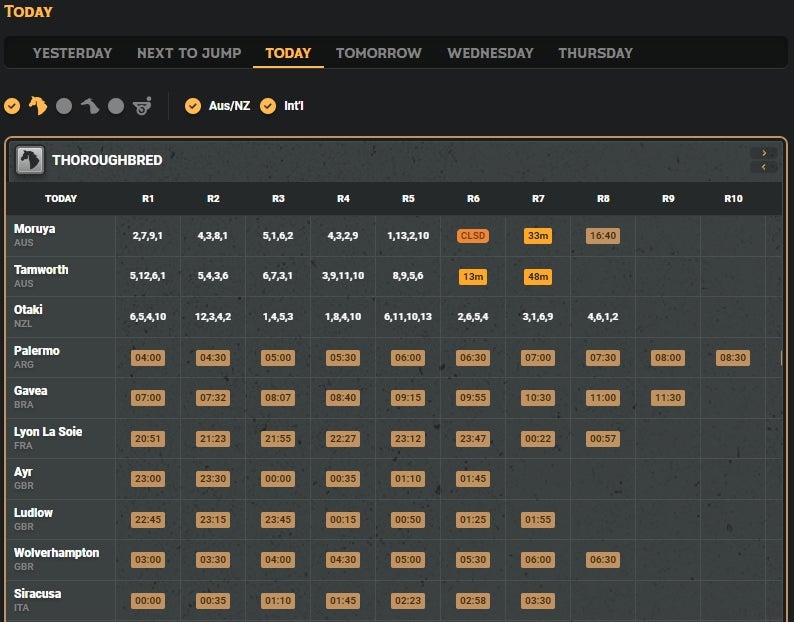Open Siracusa R7 03:30 race
Viewport: 794px width, 622px height.
pos(538,601)
